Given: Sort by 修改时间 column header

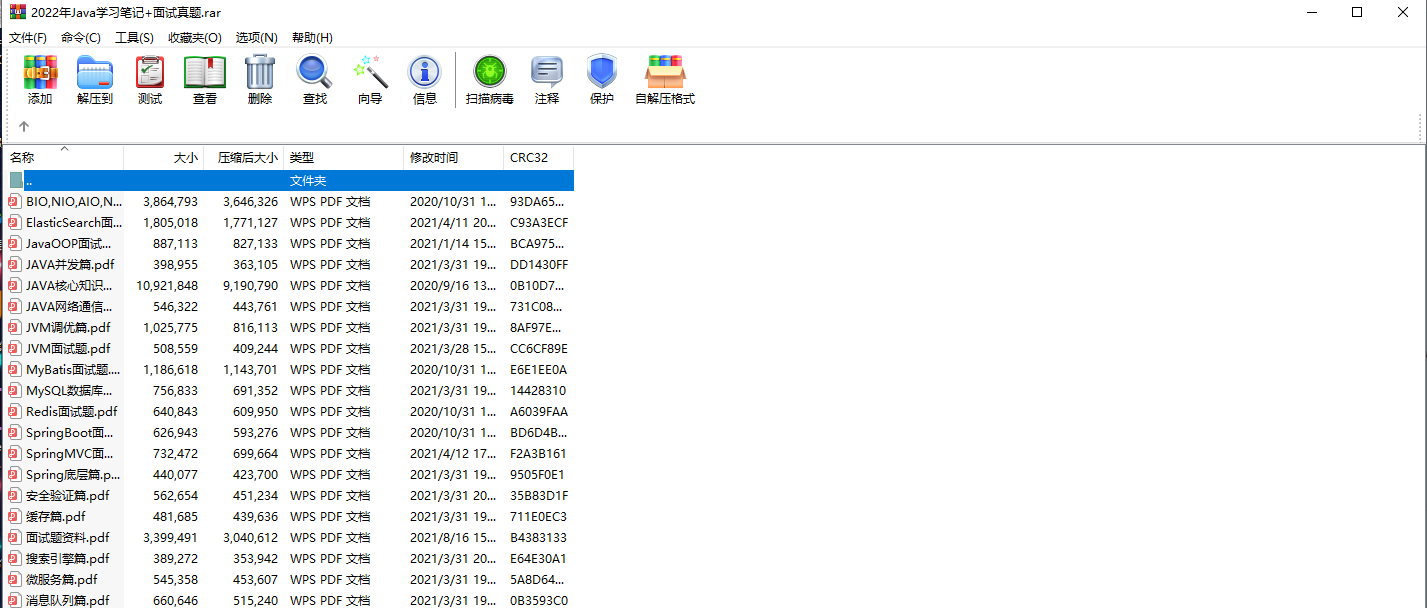Looking at the screenshot, I should point(454,158).
